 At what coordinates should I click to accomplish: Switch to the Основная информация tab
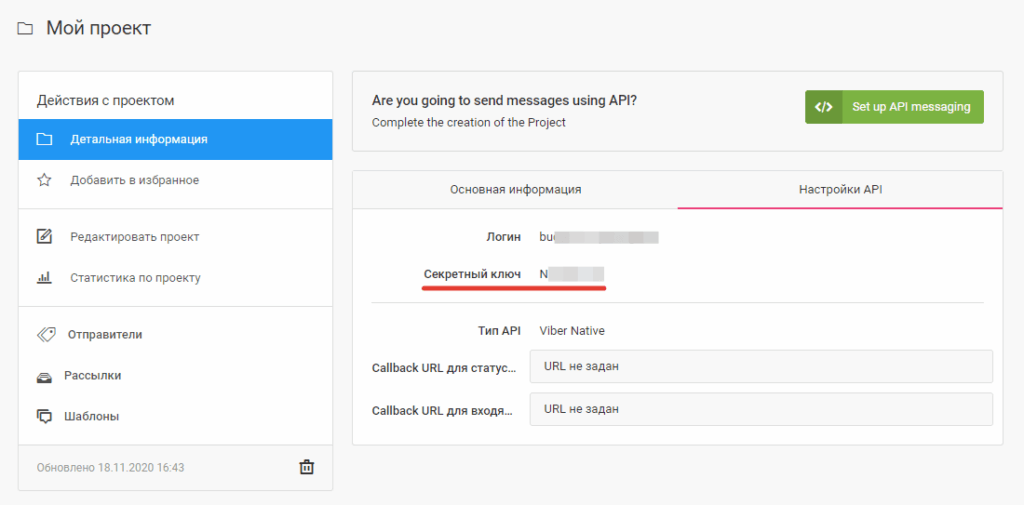[x=515, y=189]
